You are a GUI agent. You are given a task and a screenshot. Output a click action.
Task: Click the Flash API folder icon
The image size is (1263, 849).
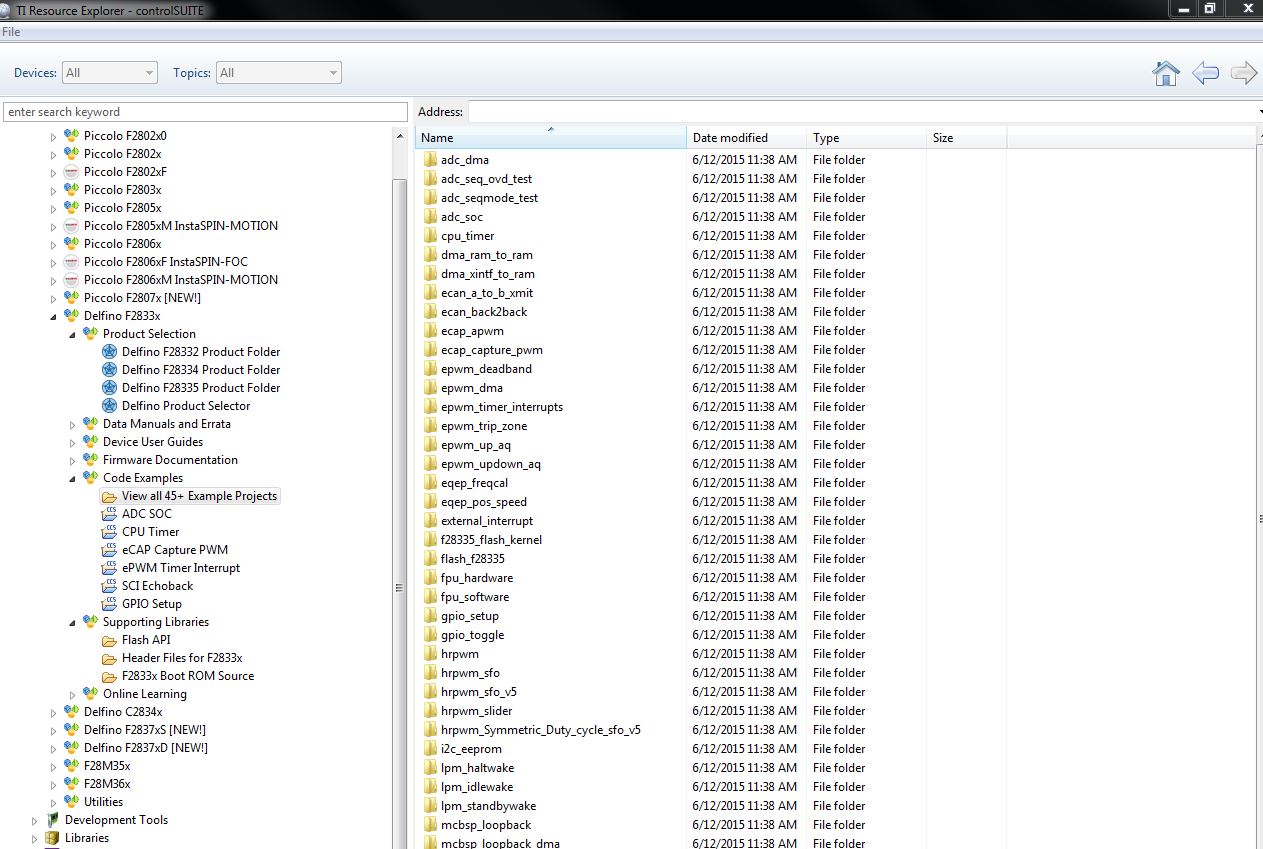pyautogui.click(x=110, y=640)
